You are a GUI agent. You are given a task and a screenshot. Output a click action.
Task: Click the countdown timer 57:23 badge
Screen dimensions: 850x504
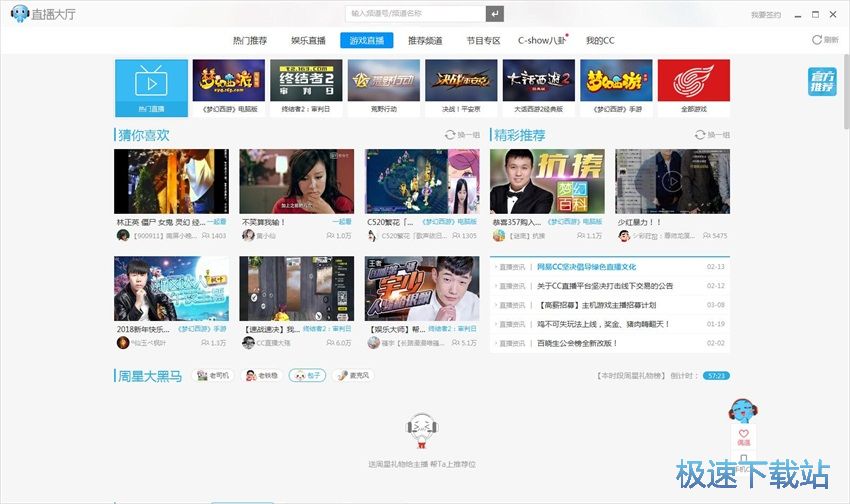[716, 376]
